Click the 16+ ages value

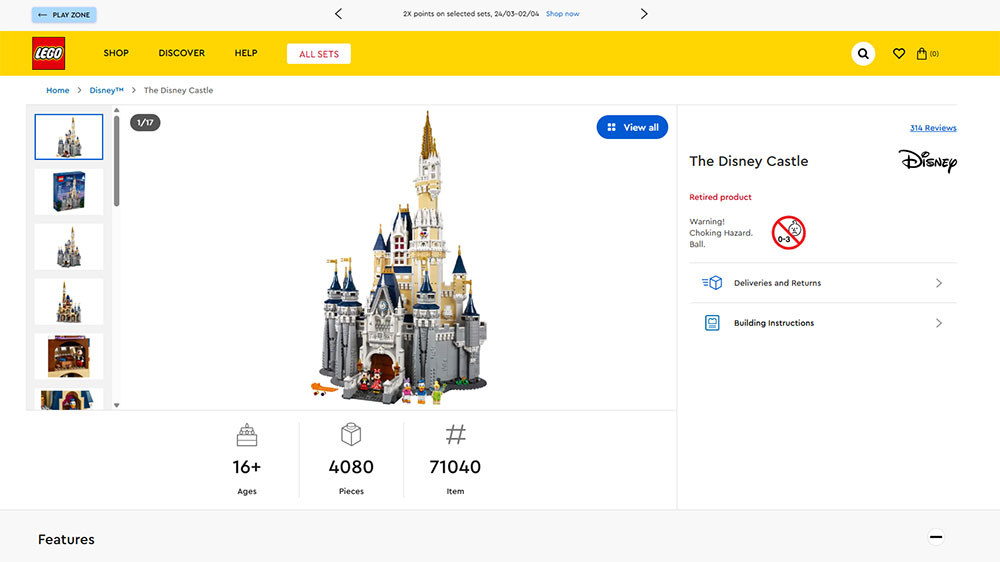pos(247,467)
